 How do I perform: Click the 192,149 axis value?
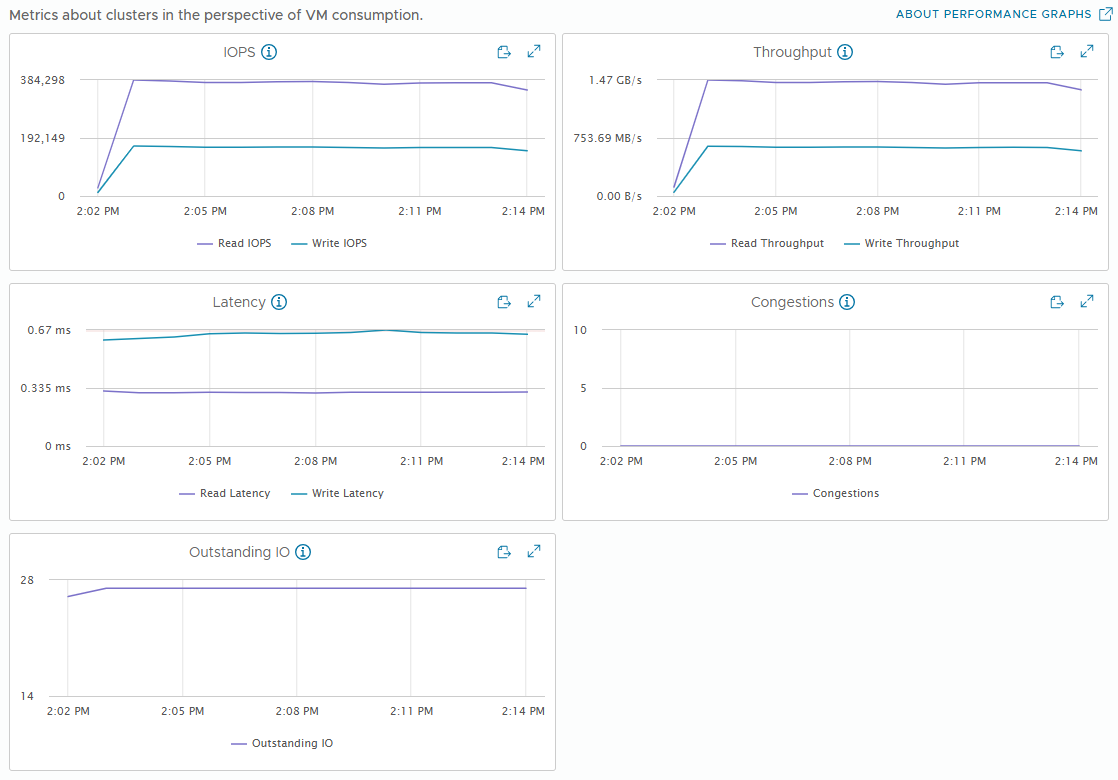pos(43,138)
